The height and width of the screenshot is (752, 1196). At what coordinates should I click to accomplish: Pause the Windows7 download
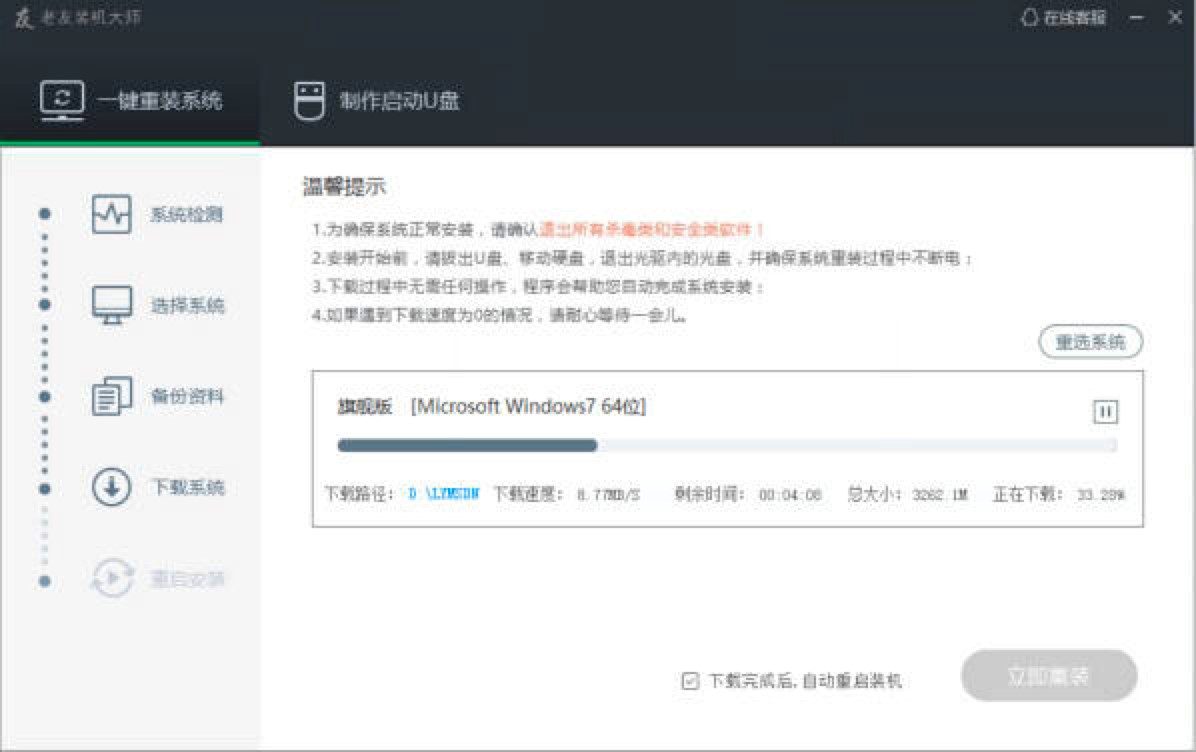(1105, 412)
